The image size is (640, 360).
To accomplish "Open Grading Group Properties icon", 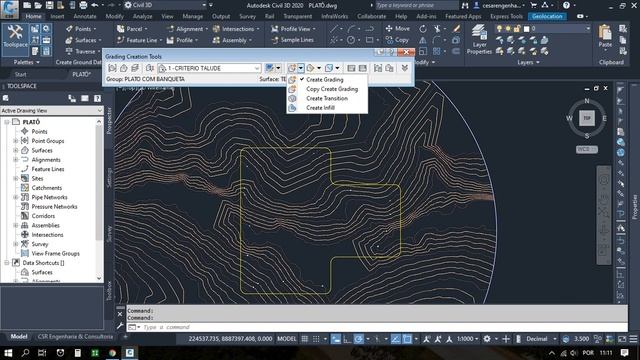I will (x=378, y=68).
